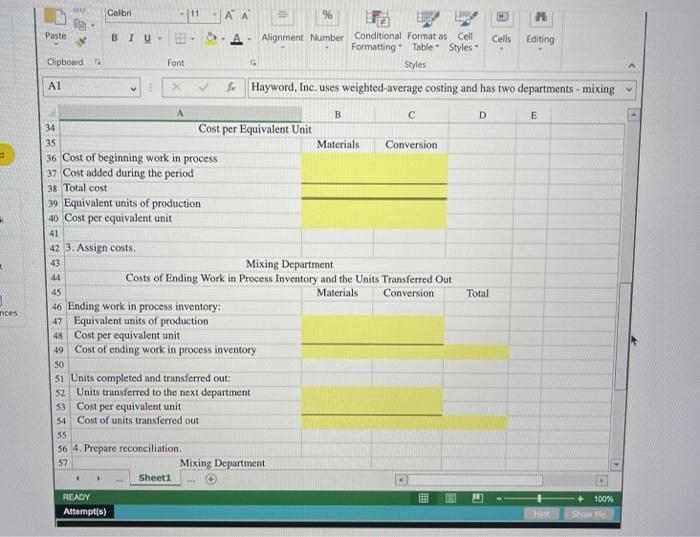
Task: Click previous sheet navigation arrow
Action: click(78, 478)
